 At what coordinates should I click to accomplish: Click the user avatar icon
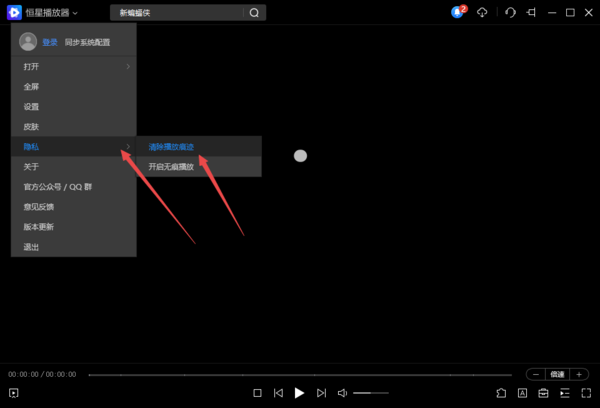28,42
